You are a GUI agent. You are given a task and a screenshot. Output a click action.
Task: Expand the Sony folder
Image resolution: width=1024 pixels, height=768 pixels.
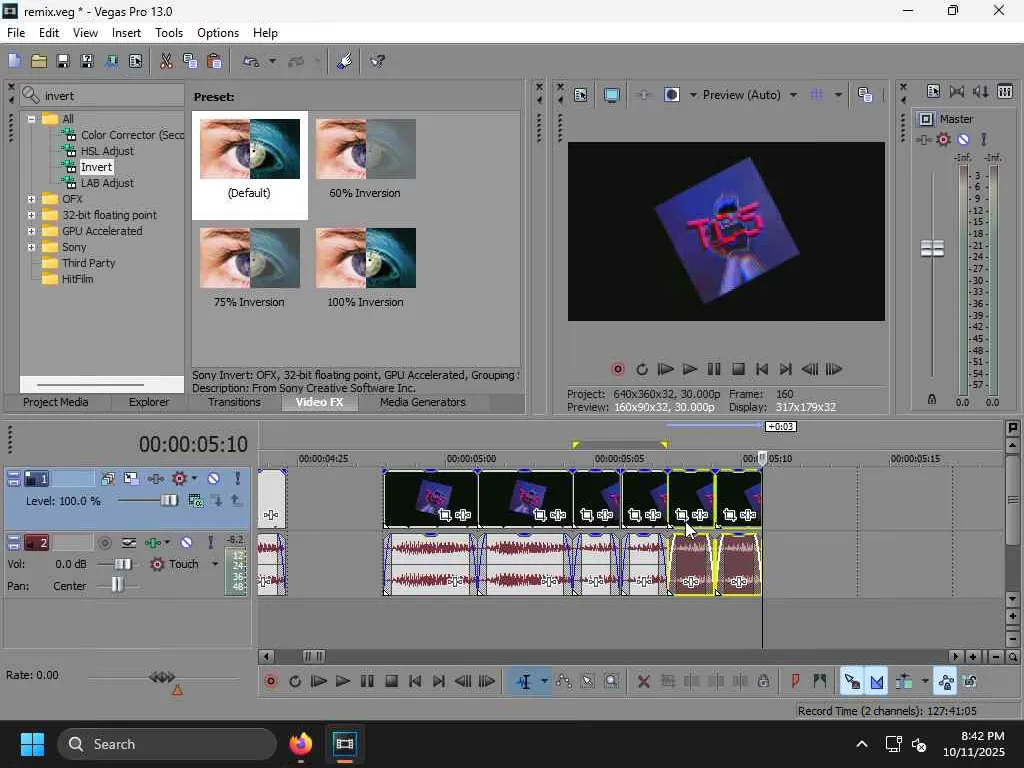click(31, 247)
